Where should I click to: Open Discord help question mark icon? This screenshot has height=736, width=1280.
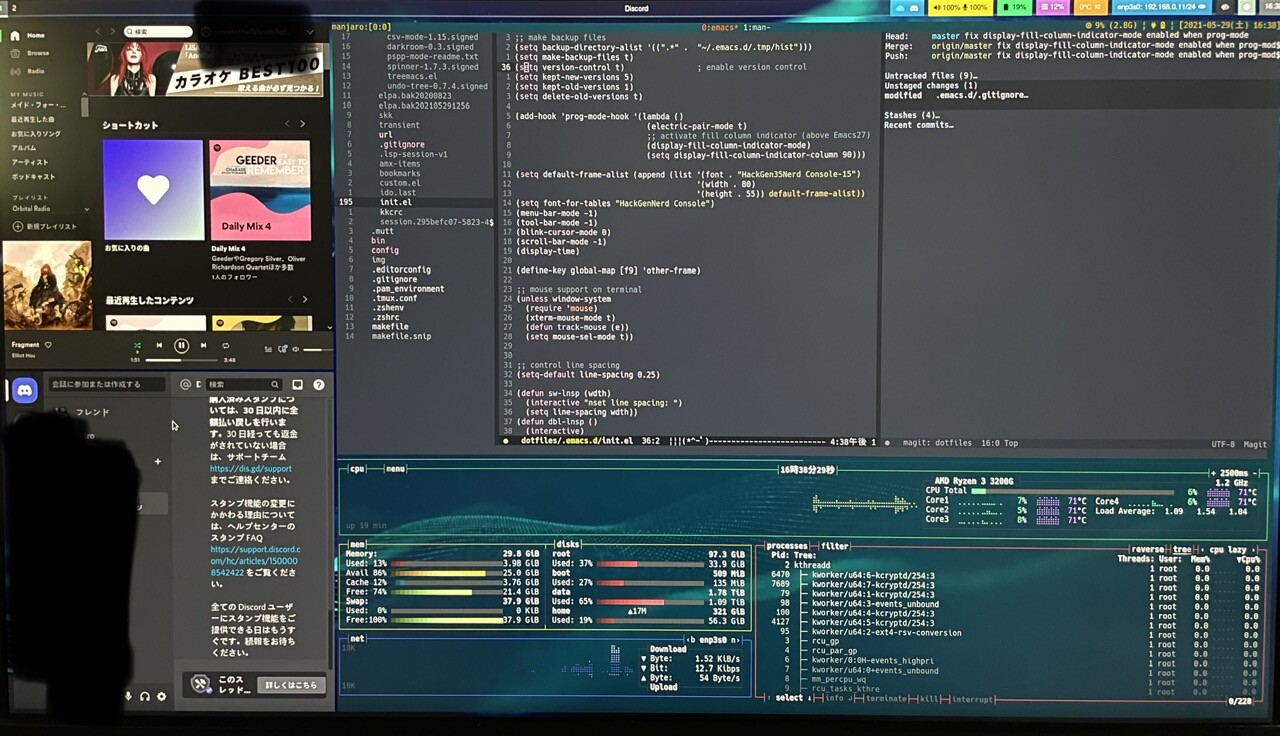point(318,384)
